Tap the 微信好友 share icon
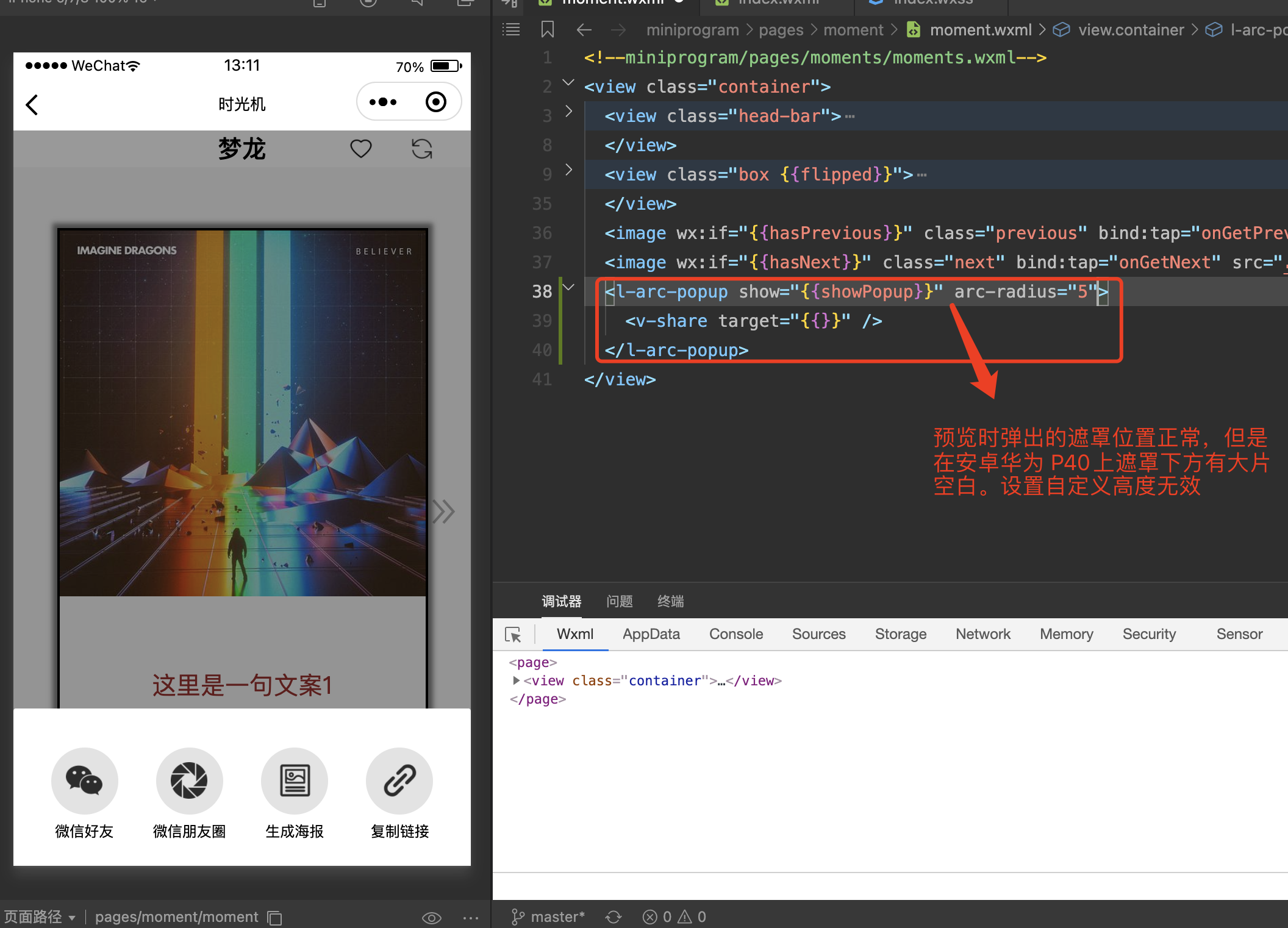 tap(84, 781)
